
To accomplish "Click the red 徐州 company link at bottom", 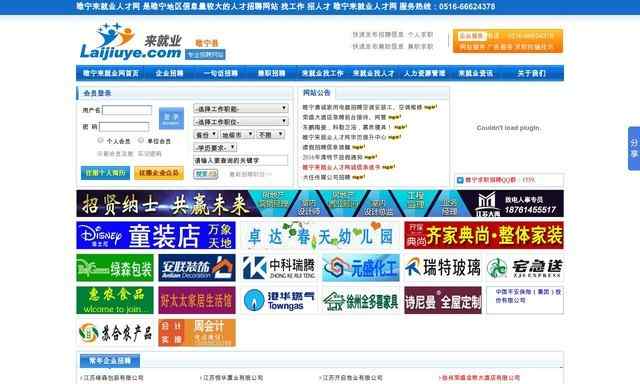I will (481, 378).
